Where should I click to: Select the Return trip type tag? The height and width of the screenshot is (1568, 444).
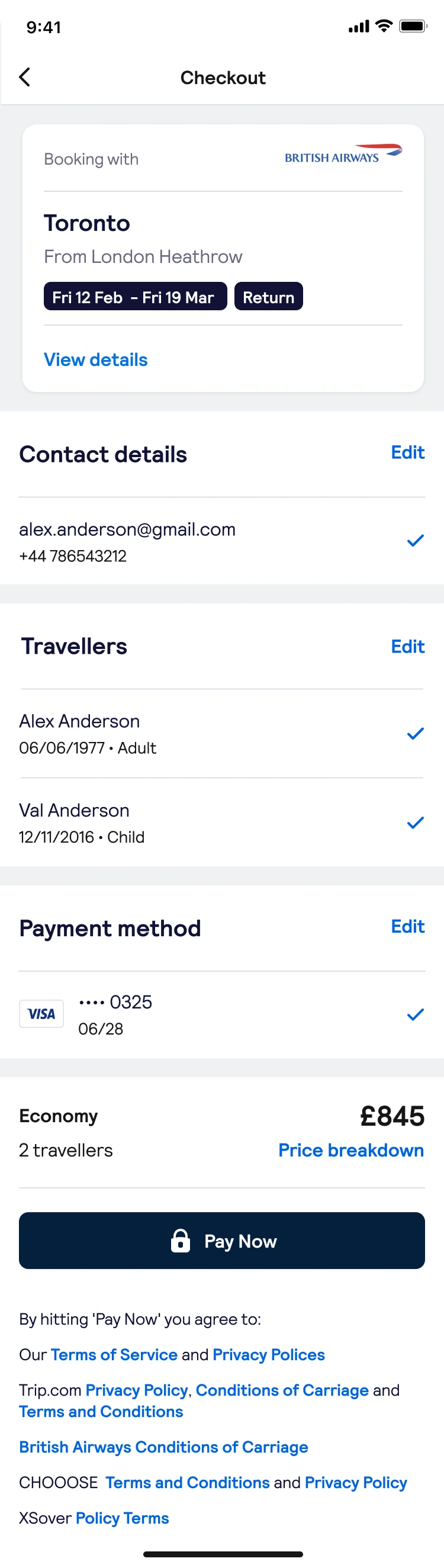pos(268,297)
